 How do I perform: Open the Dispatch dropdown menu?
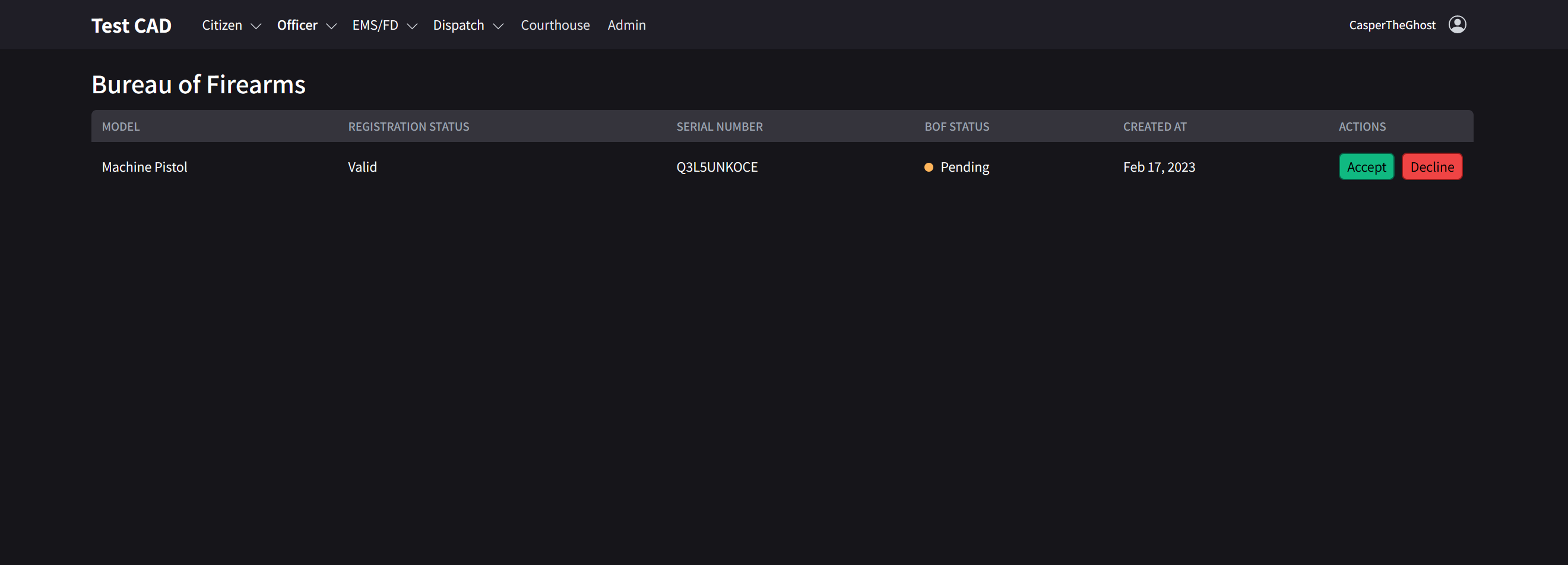(x=467, y=26)
